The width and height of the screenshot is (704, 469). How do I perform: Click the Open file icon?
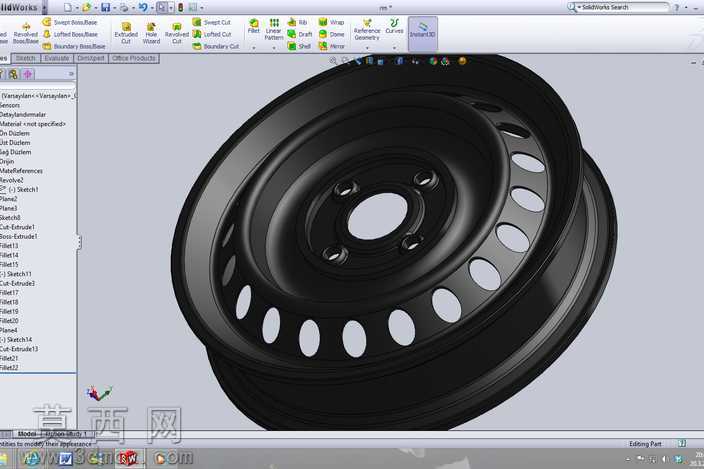pos(86,7)
